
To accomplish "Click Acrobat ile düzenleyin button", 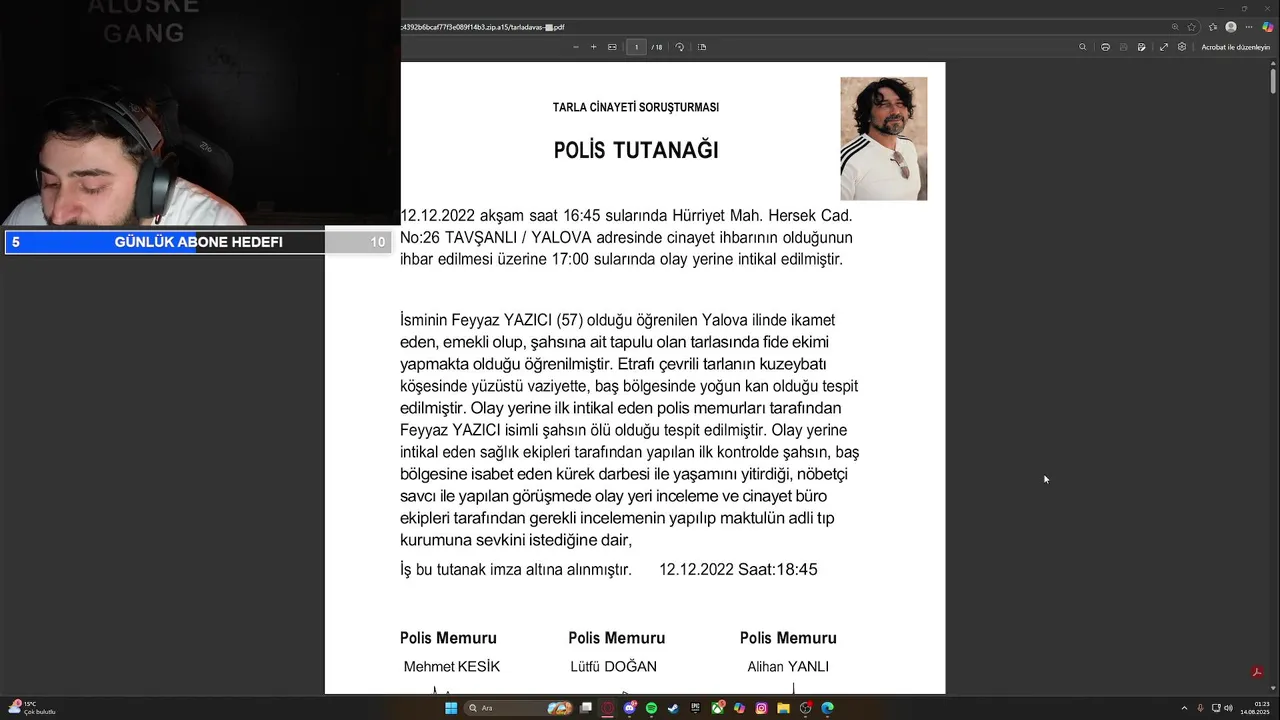I will click(1236, 47).
